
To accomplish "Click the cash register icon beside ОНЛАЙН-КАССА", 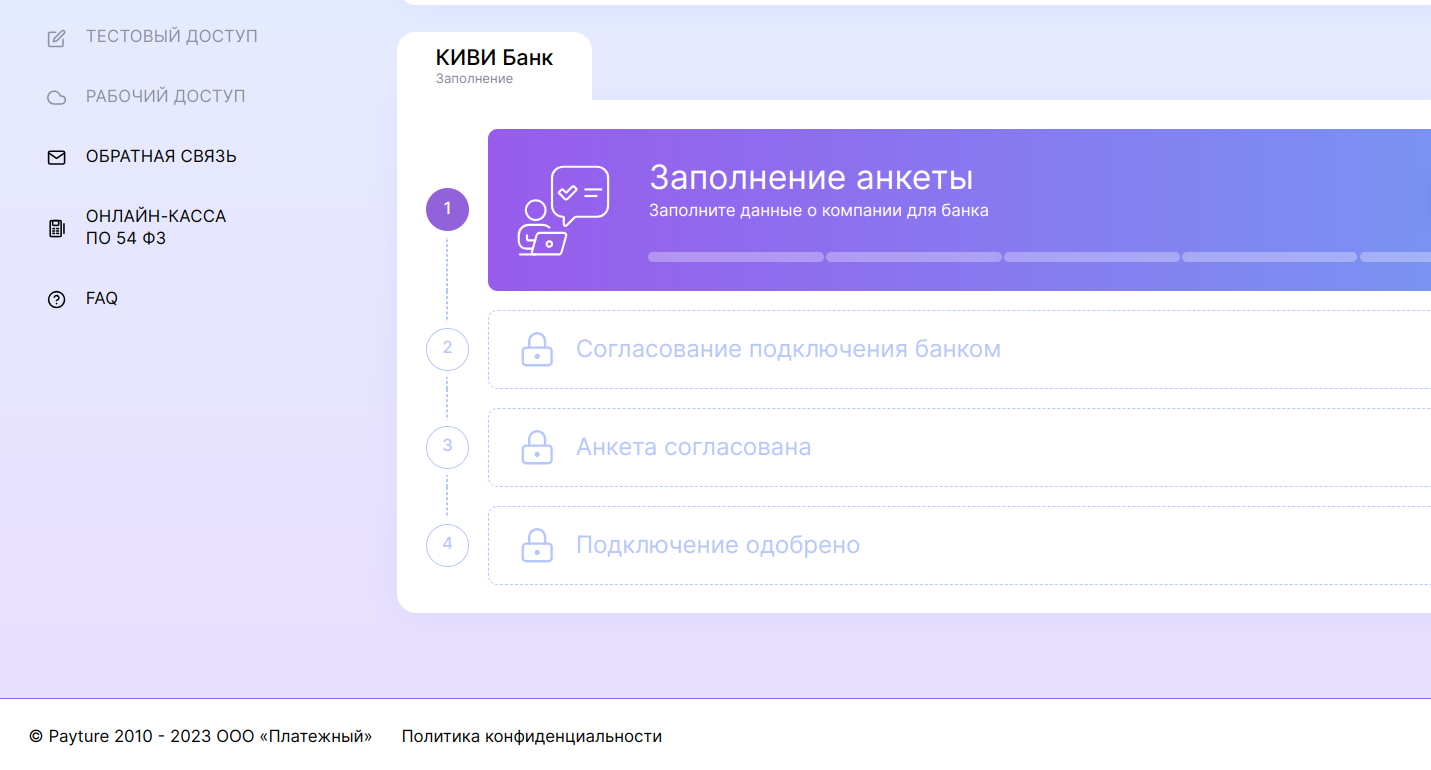I will [57, 228].
